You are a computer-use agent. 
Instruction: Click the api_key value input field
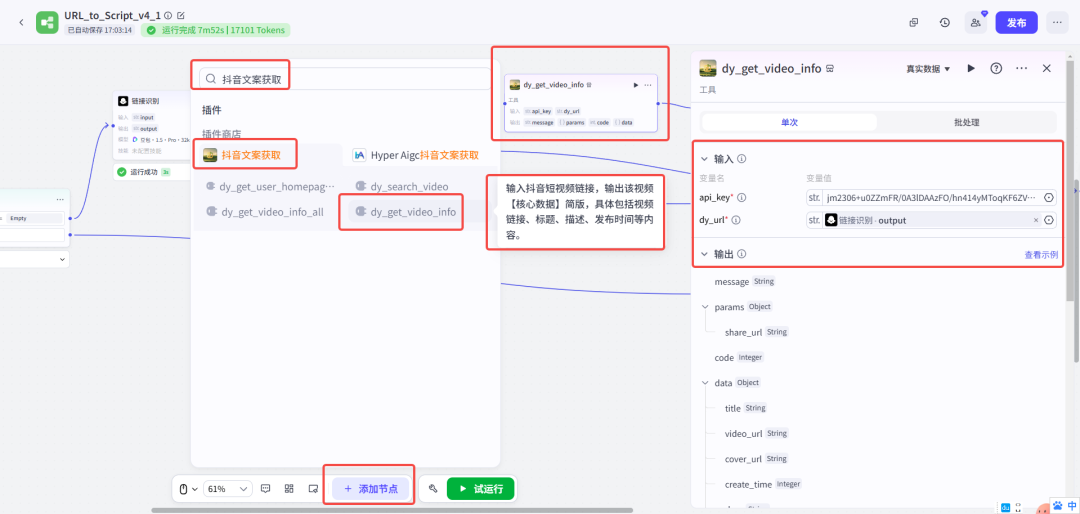pyautogui.click(x=931, y=198)
